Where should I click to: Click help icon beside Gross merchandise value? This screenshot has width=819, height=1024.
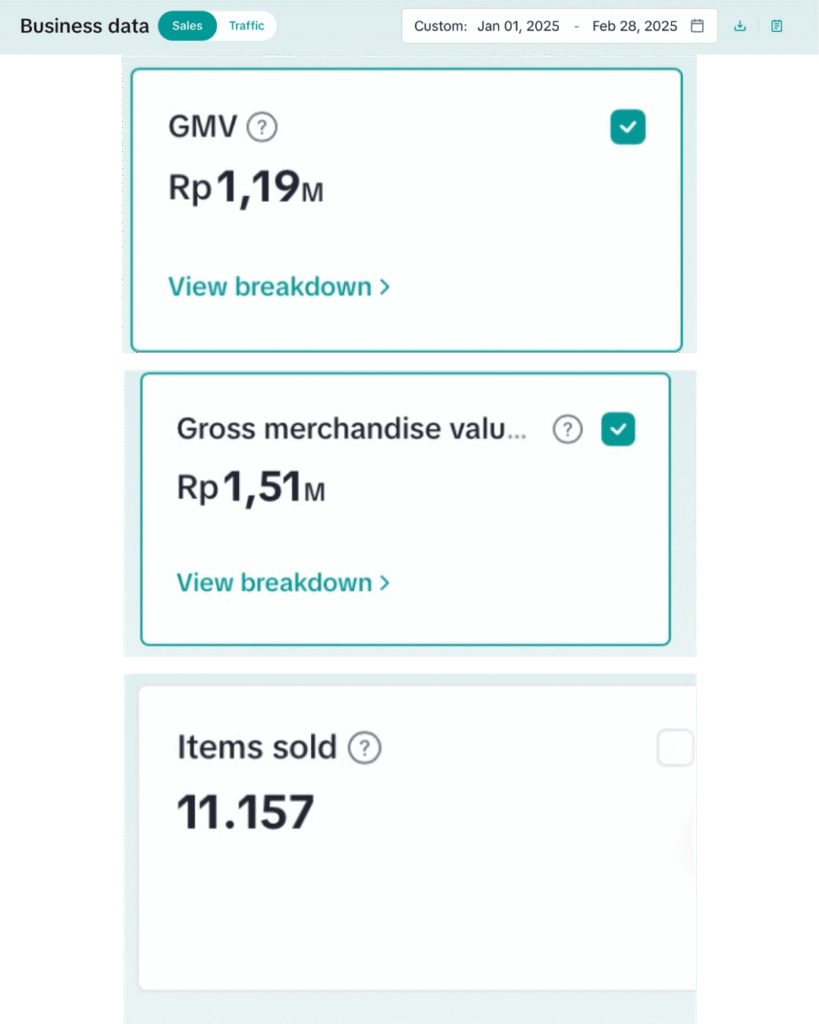click(x=567, y=429)
